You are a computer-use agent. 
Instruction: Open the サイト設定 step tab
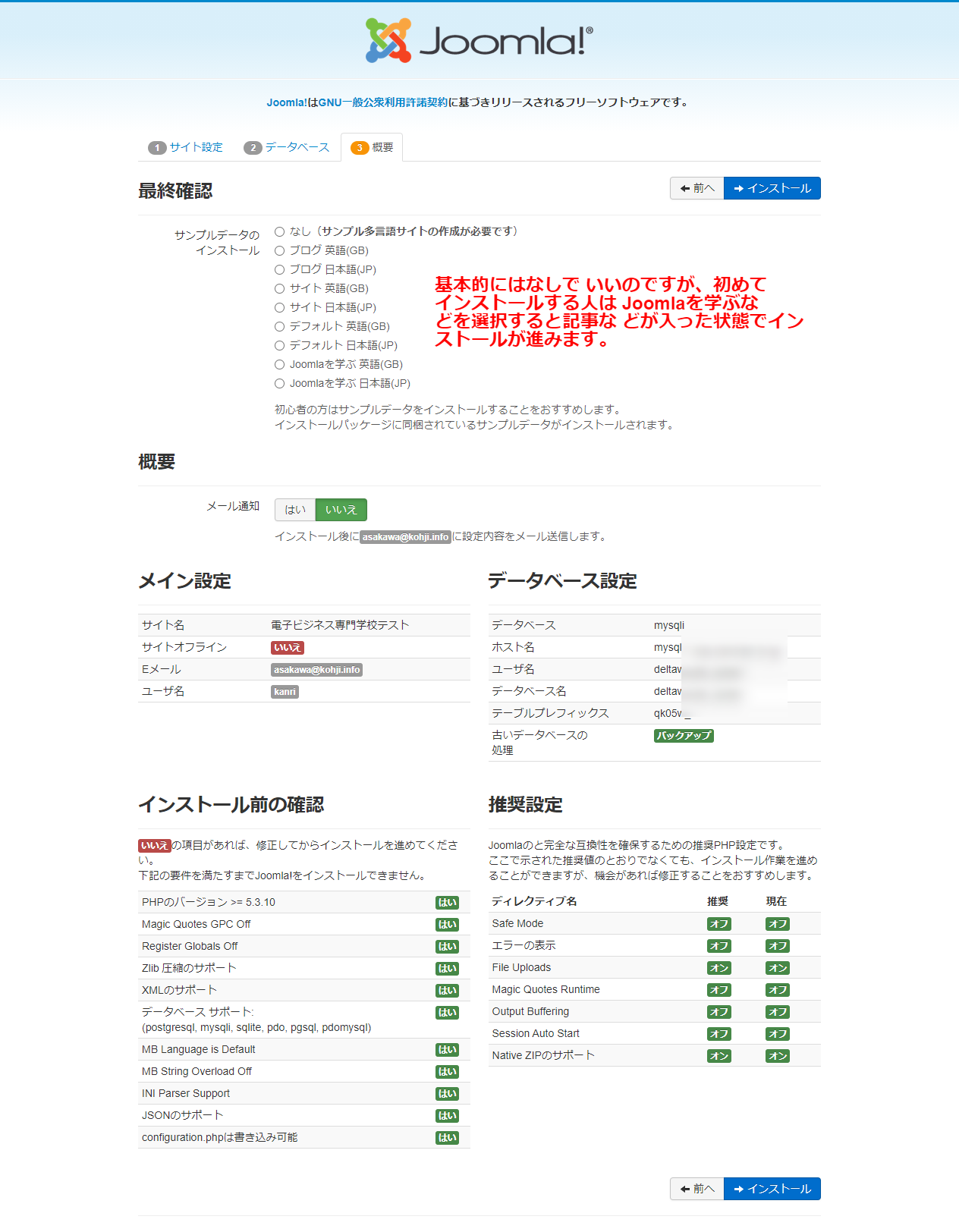click(186, 147)
